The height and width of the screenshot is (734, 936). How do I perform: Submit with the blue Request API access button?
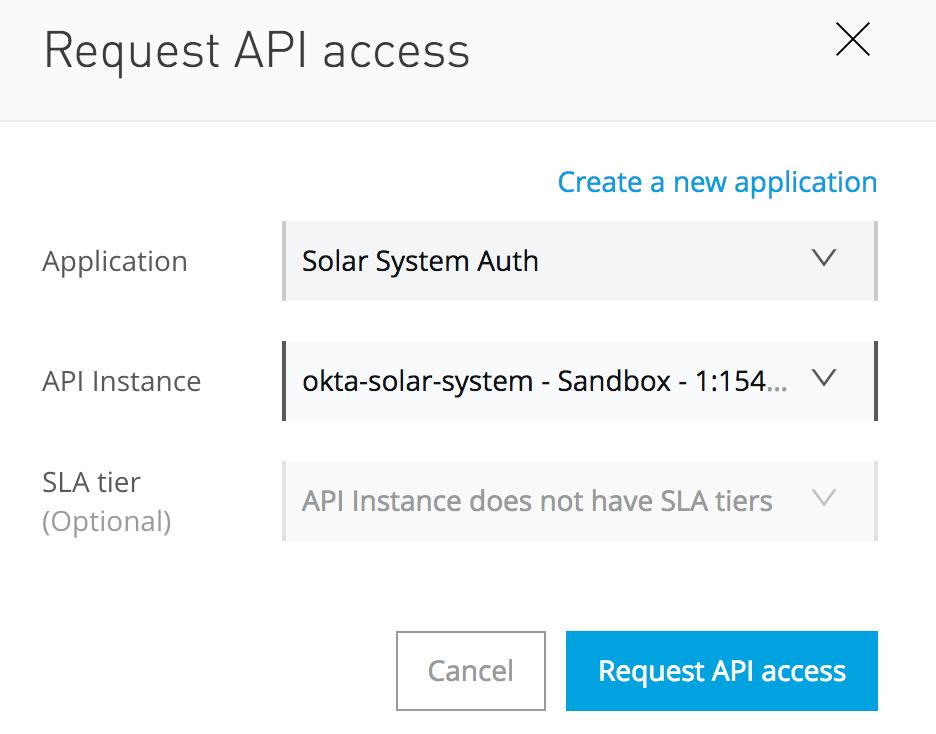coord(721,671)
